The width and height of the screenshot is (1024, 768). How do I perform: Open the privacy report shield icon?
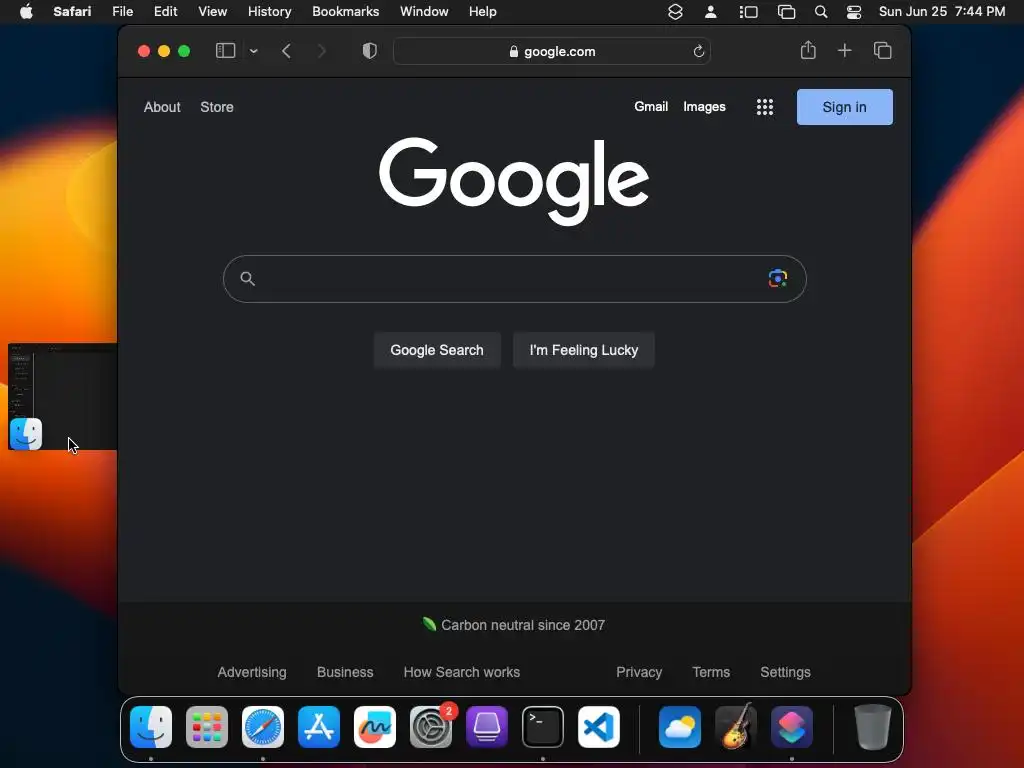click(370, 51)
